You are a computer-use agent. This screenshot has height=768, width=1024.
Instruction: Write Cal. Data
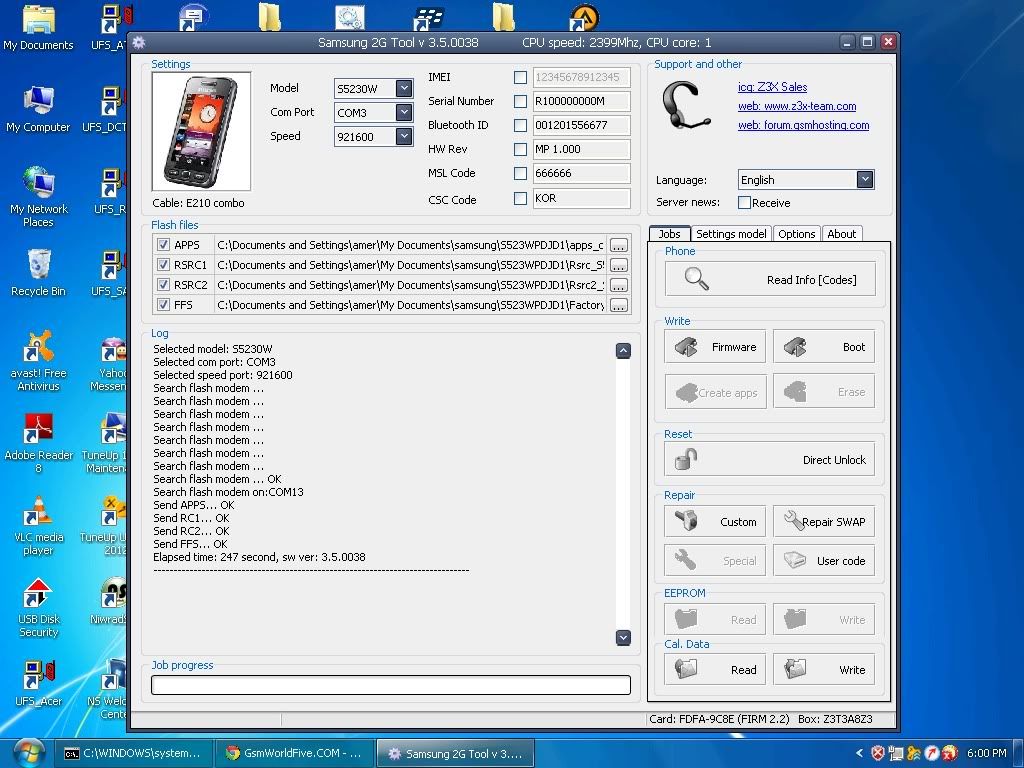(x=824, y=669)
